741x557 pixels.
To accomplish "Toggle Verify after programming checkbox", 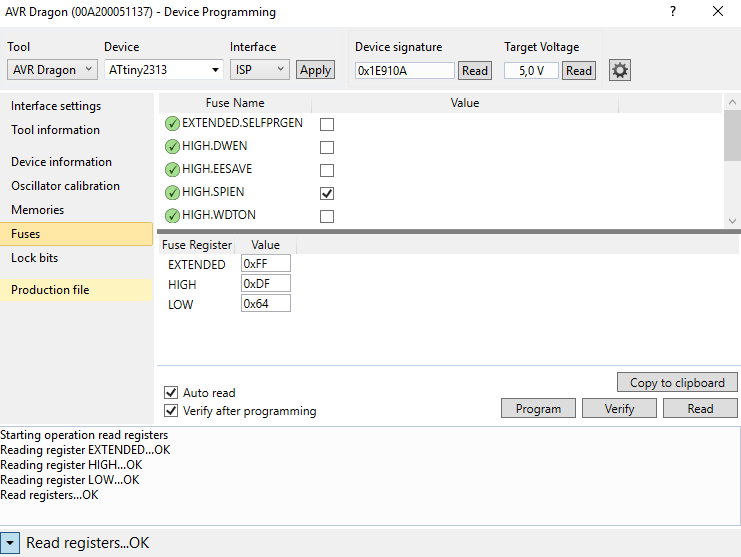I will tap(171, 411).
